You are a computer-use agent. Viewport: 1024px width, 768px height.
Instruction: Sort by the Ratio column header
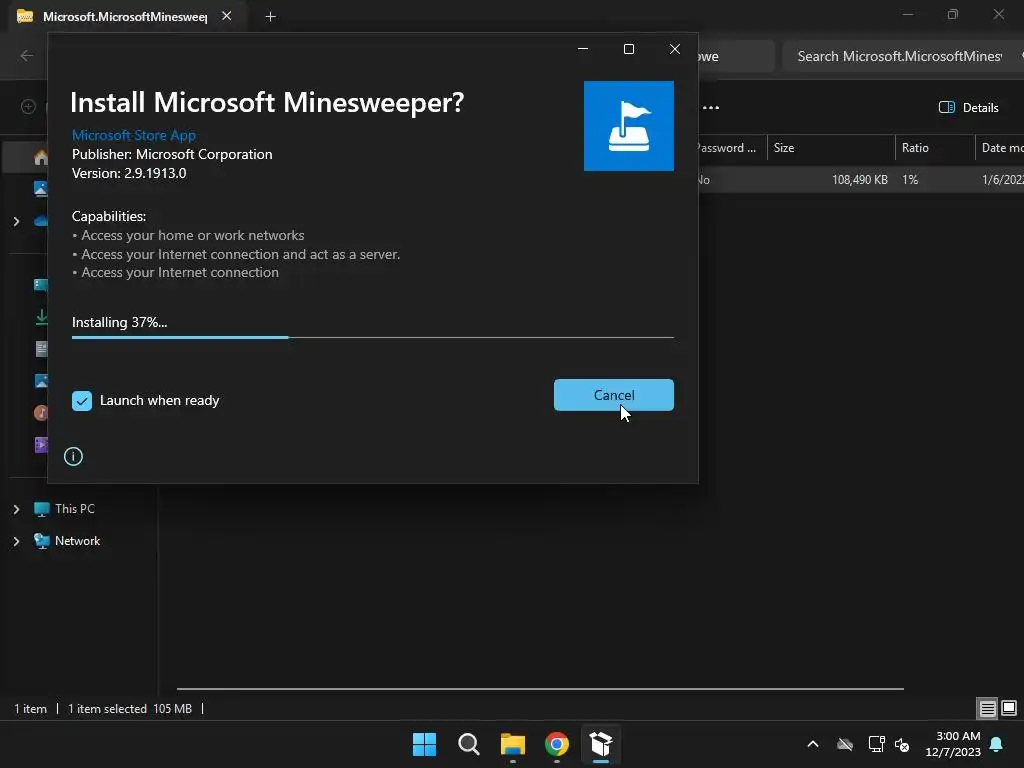(x=935, y=148)
